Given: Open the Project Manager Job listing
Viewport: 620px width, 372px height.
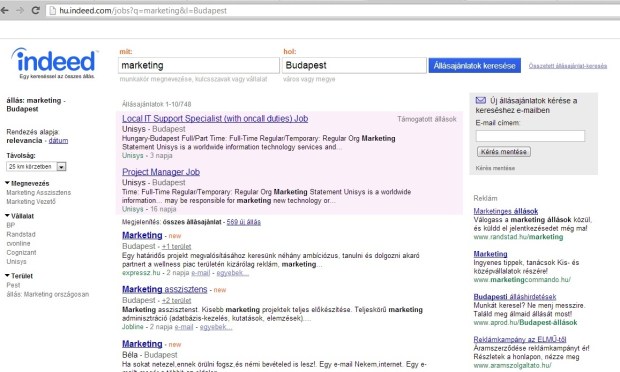Looking at the screenshot, I should coord(161,172).
